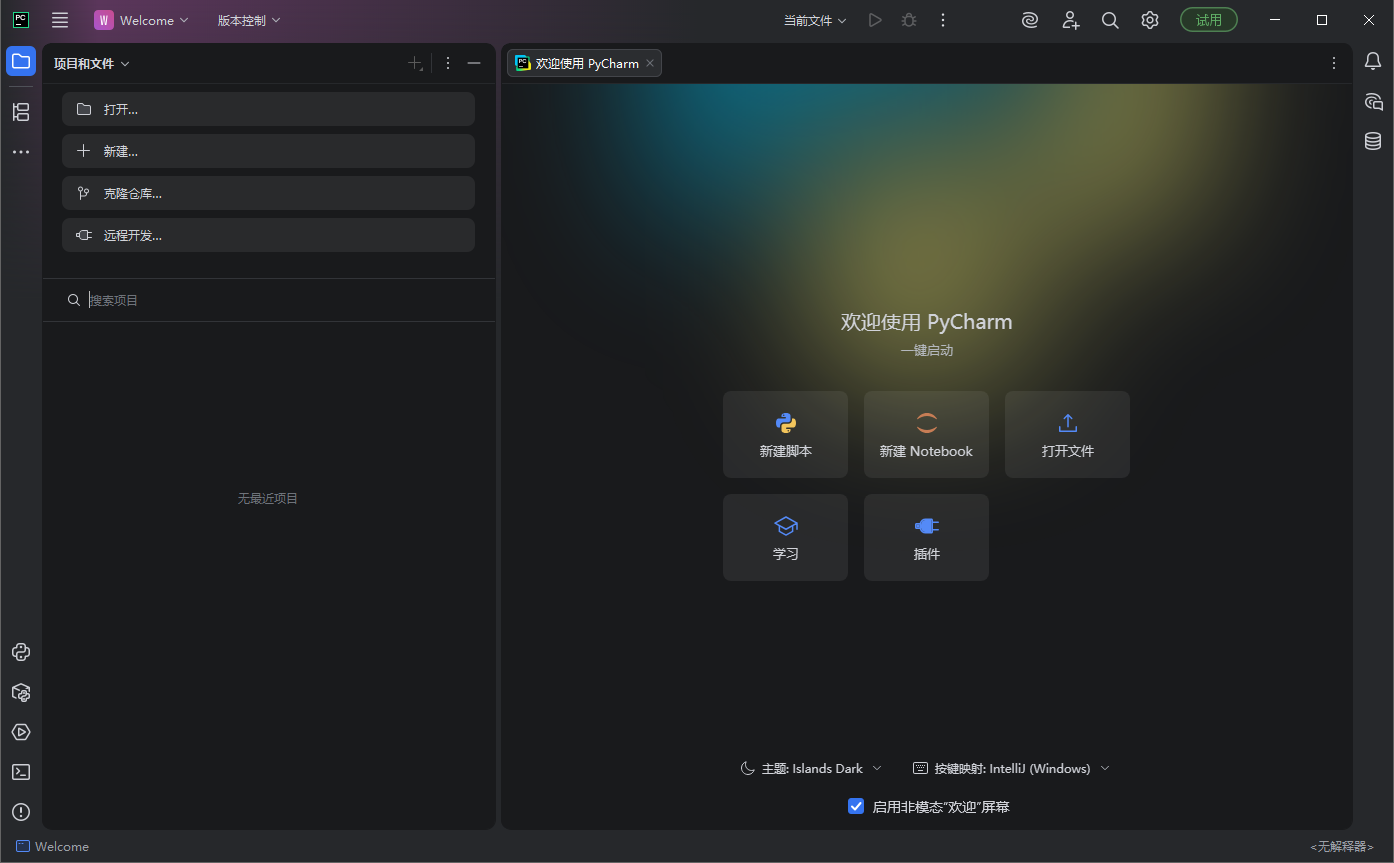Open 克隆仓库 to clone a repository
Viewport: 1394px width, 863px height.
[268, 193]
